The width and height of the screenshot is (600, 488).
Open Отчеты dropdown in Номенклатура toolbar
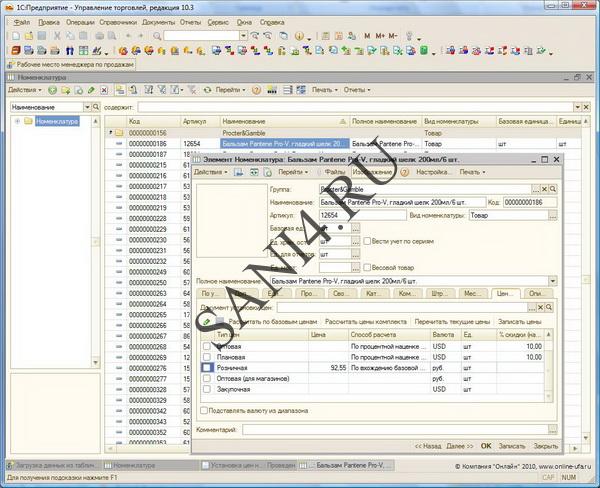coord(357,90)
